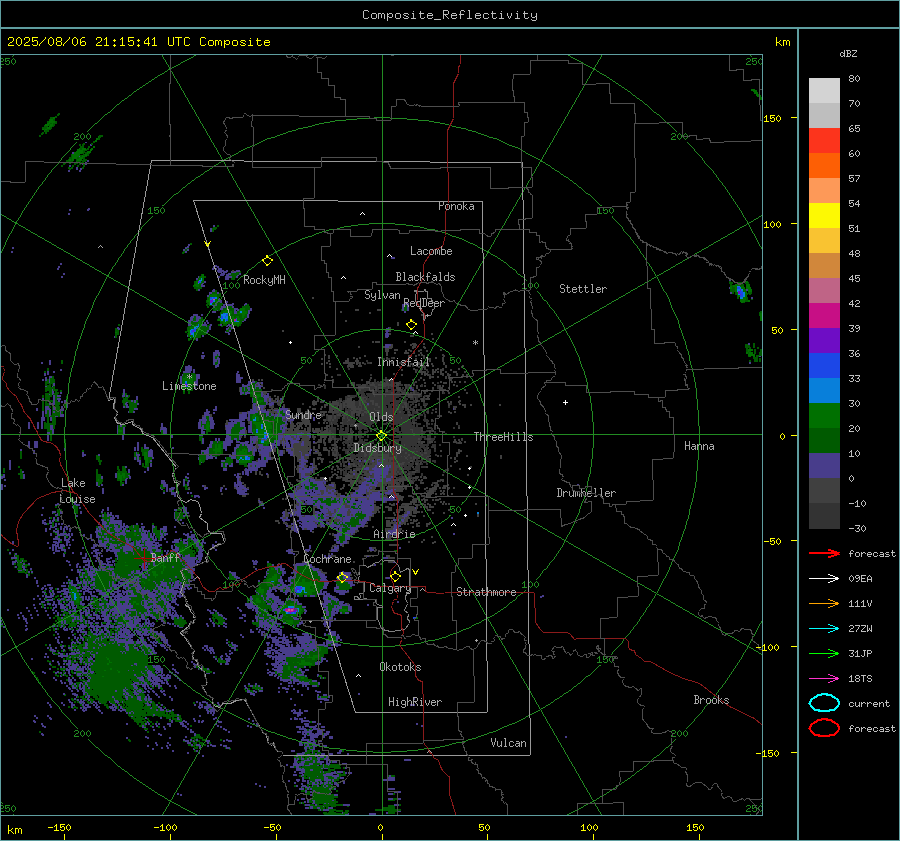Click the white plus marker west of Hanna
Screen dimensions: 900x841
565,402
